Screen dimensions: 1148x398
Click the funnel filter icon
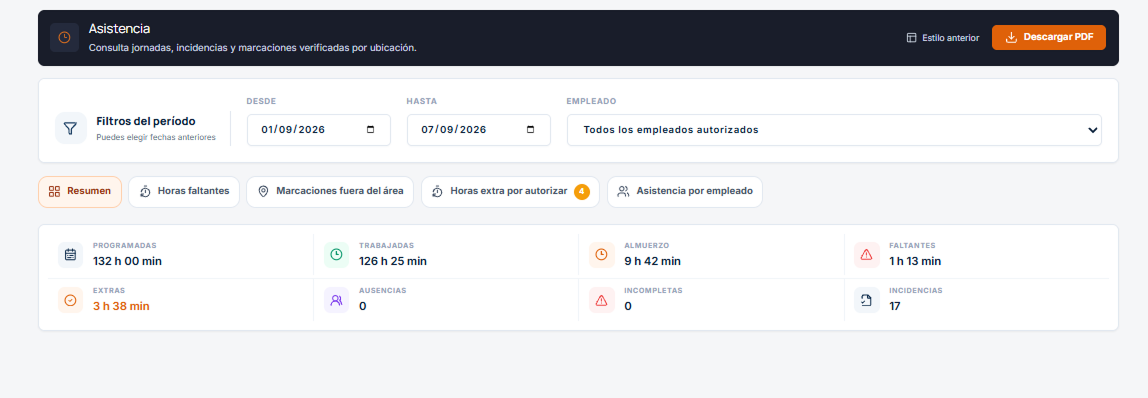(x=70, y=128)
